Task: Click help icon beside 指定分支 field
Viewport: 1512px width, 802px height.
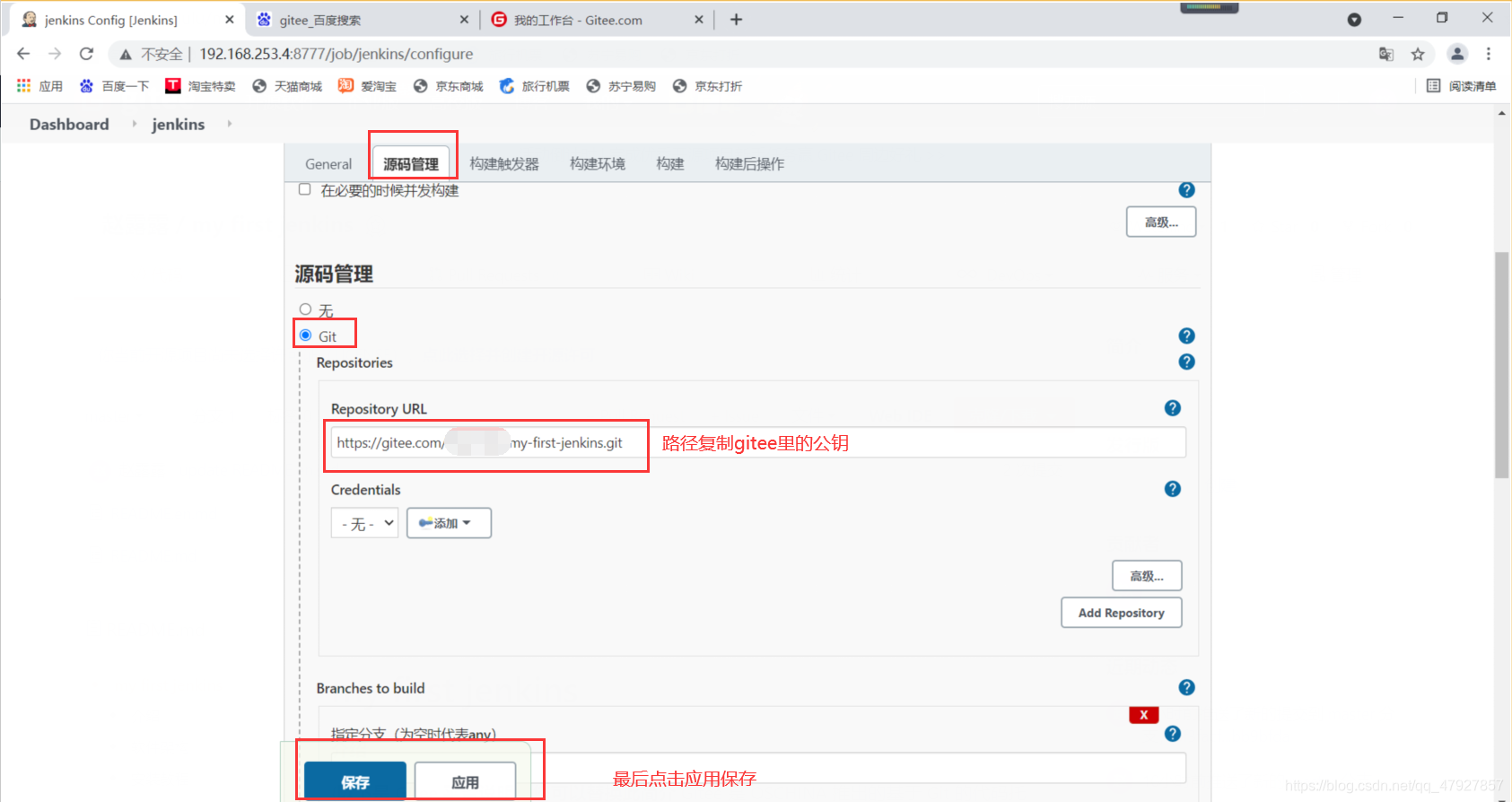Action: pos(1172,734)
